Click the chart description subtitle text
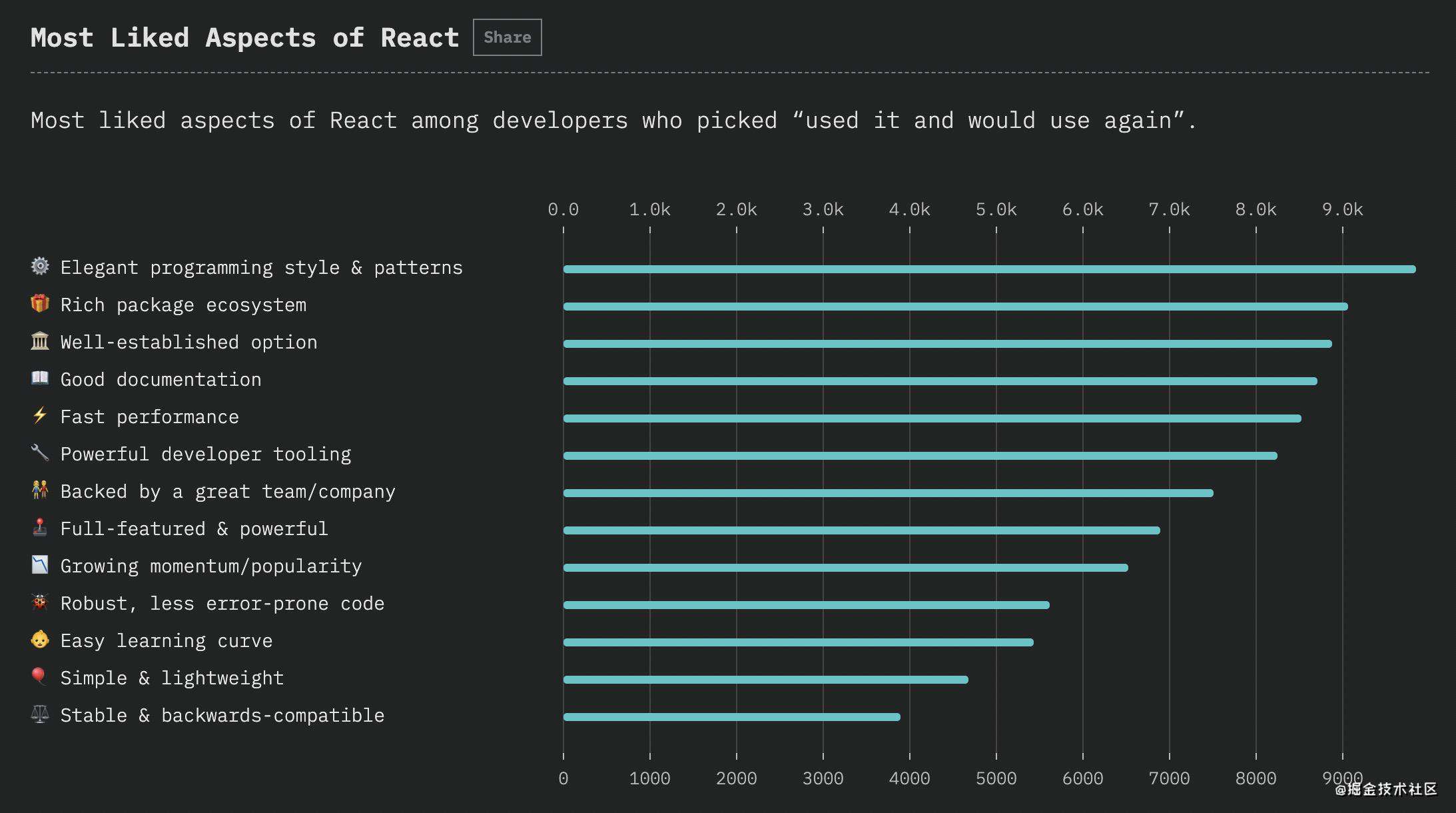This screenshot has width=1456, height=813. point(613,121)
